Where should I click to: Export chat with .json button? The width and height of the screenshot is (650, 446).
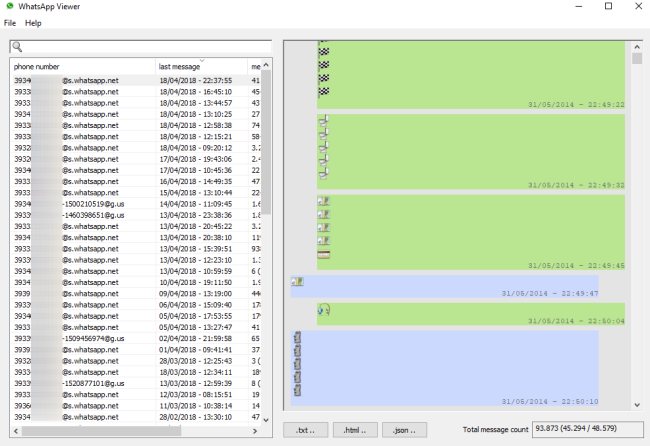point(405,430)
